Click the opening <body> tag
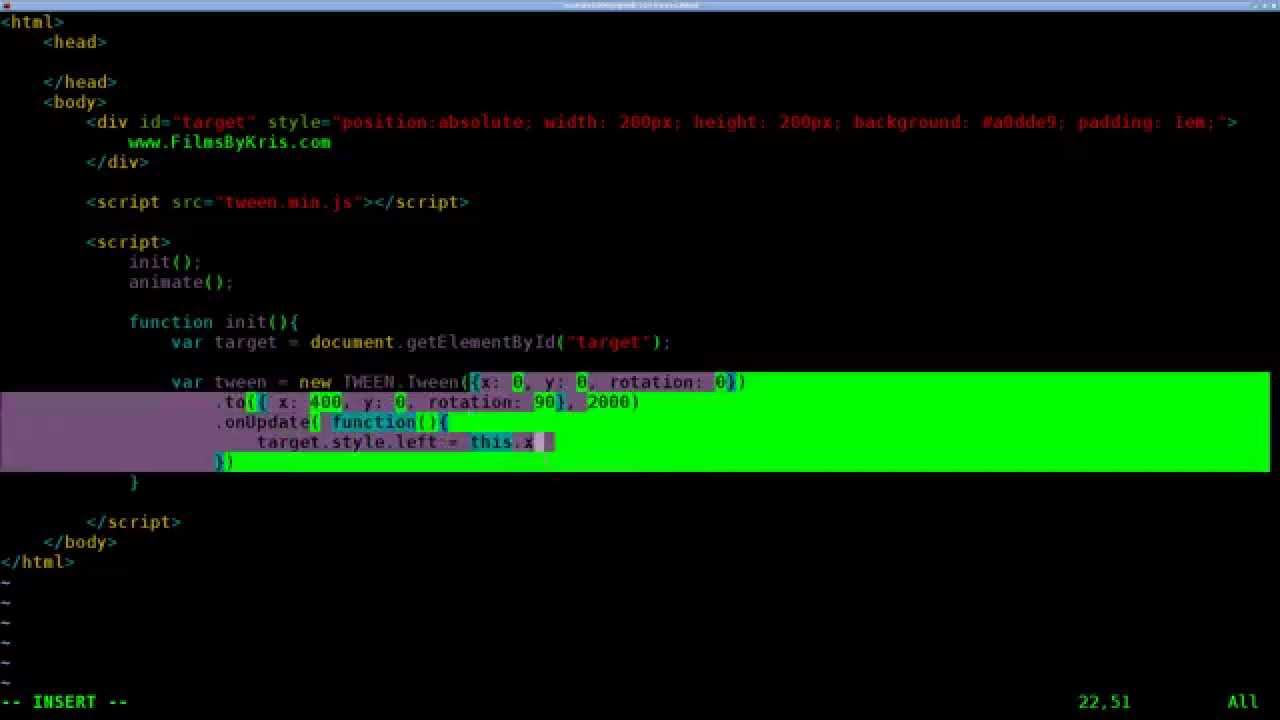This screenshot has width=1280, height=720. click(75, 102)
